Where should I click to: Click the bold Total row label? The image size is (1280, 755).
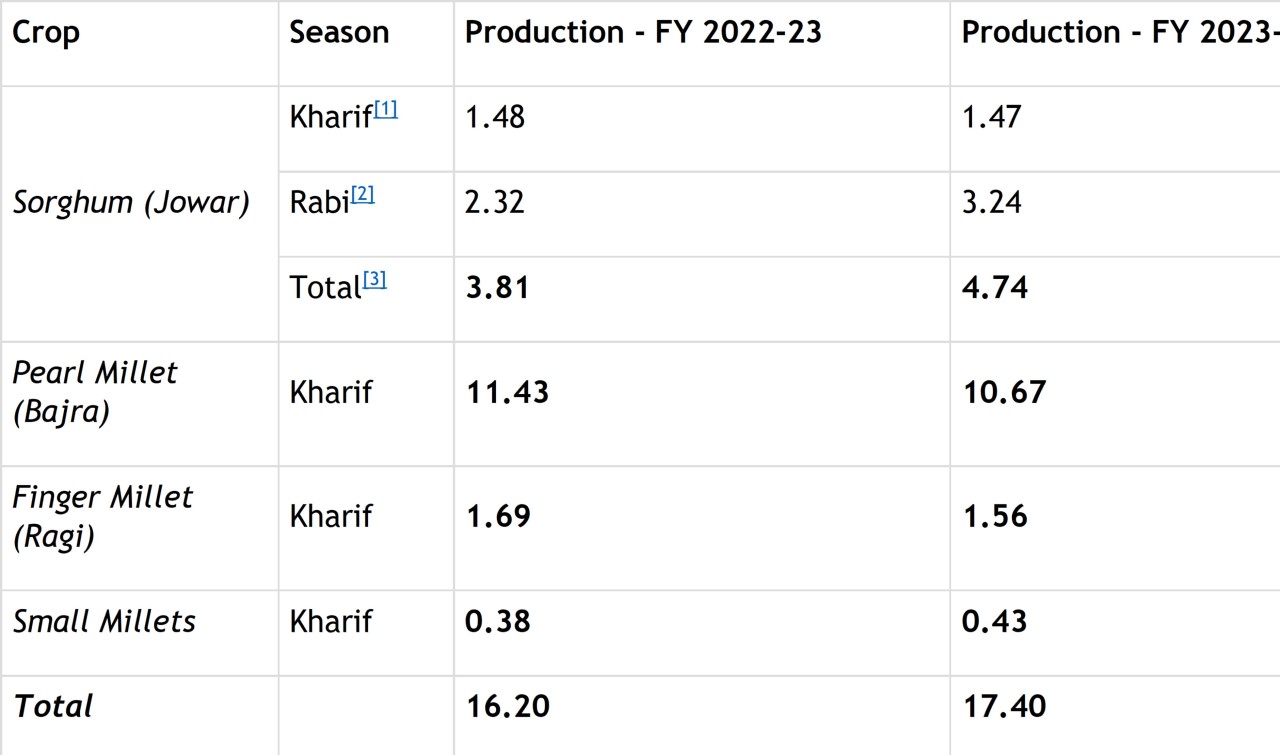(53, 706)
